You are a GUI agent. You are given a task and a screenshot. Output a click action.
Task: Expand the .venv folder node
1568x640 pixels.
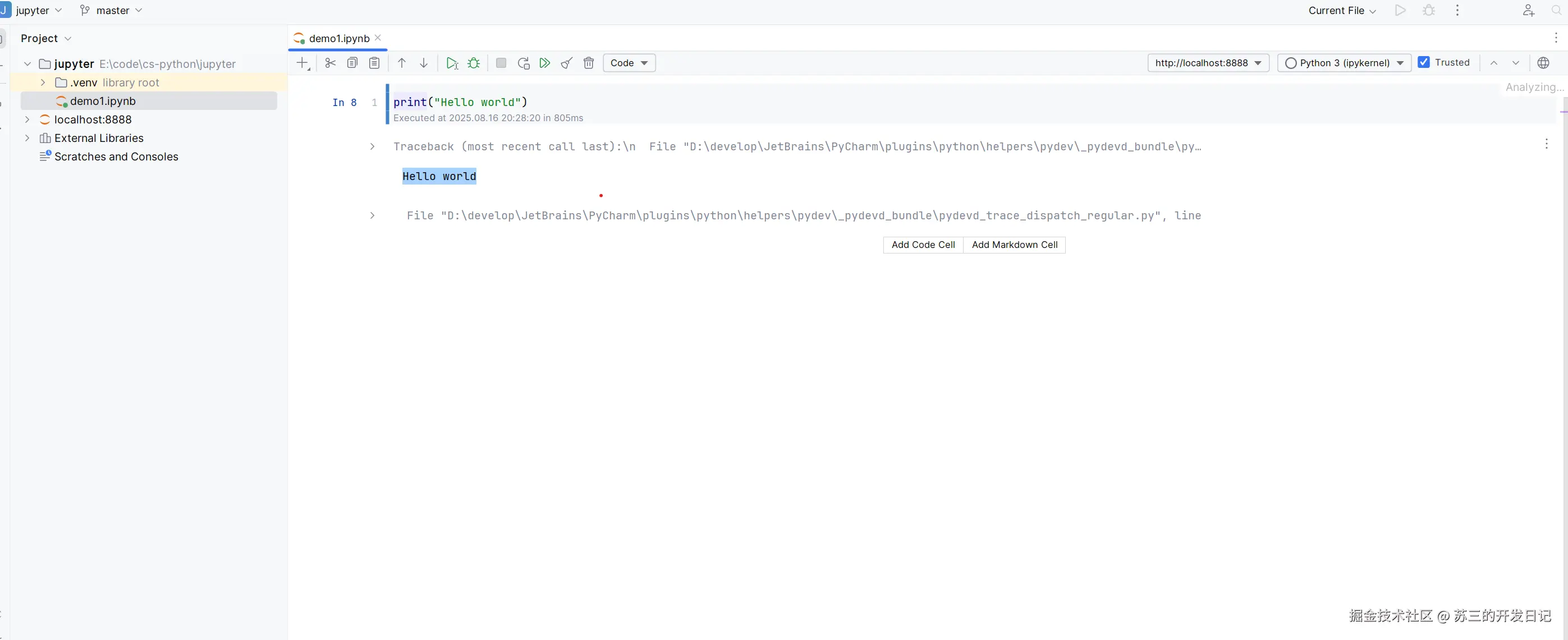[x=43, y=82]
